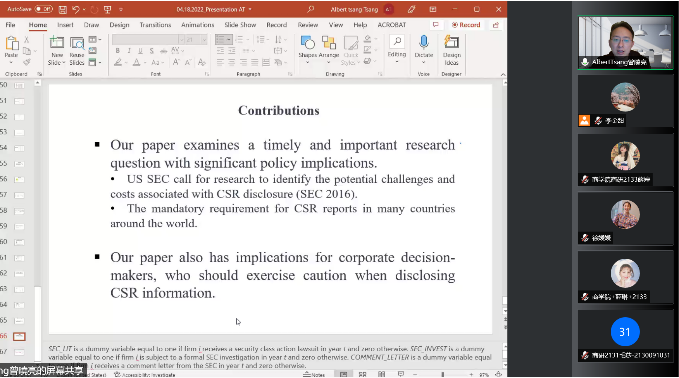
Task: Select slide 66 thumbnail
Action: (19, 336)
